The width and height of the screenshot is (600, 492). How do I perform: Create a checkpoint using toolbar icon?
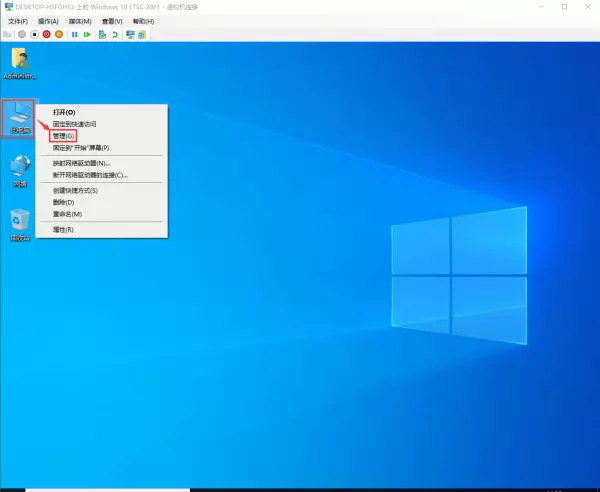click(x=102, y=35)
